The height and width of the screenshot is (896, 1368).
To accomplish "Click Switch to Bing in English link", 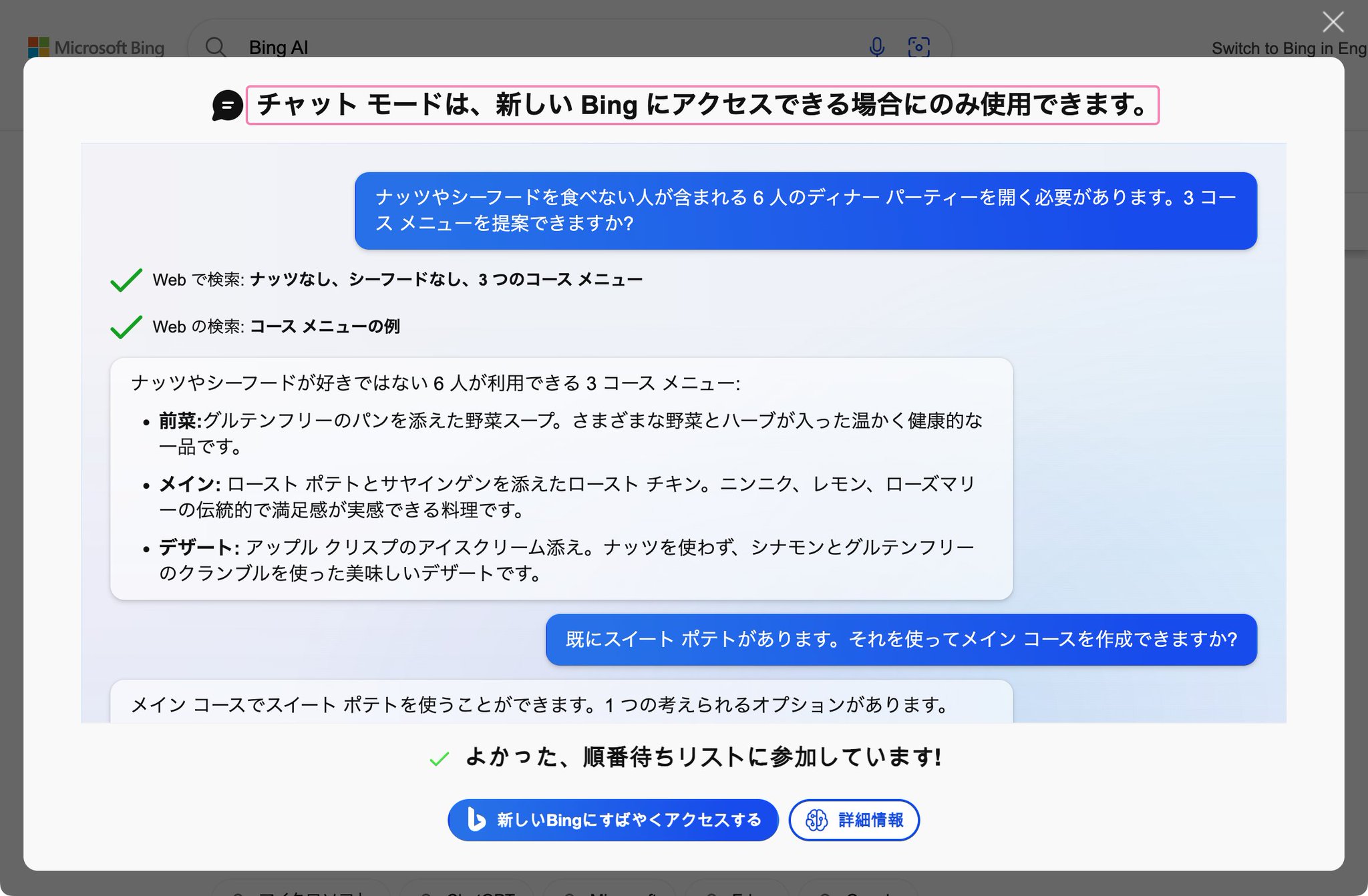I will pyautogui.click(x=1289, y=48).
